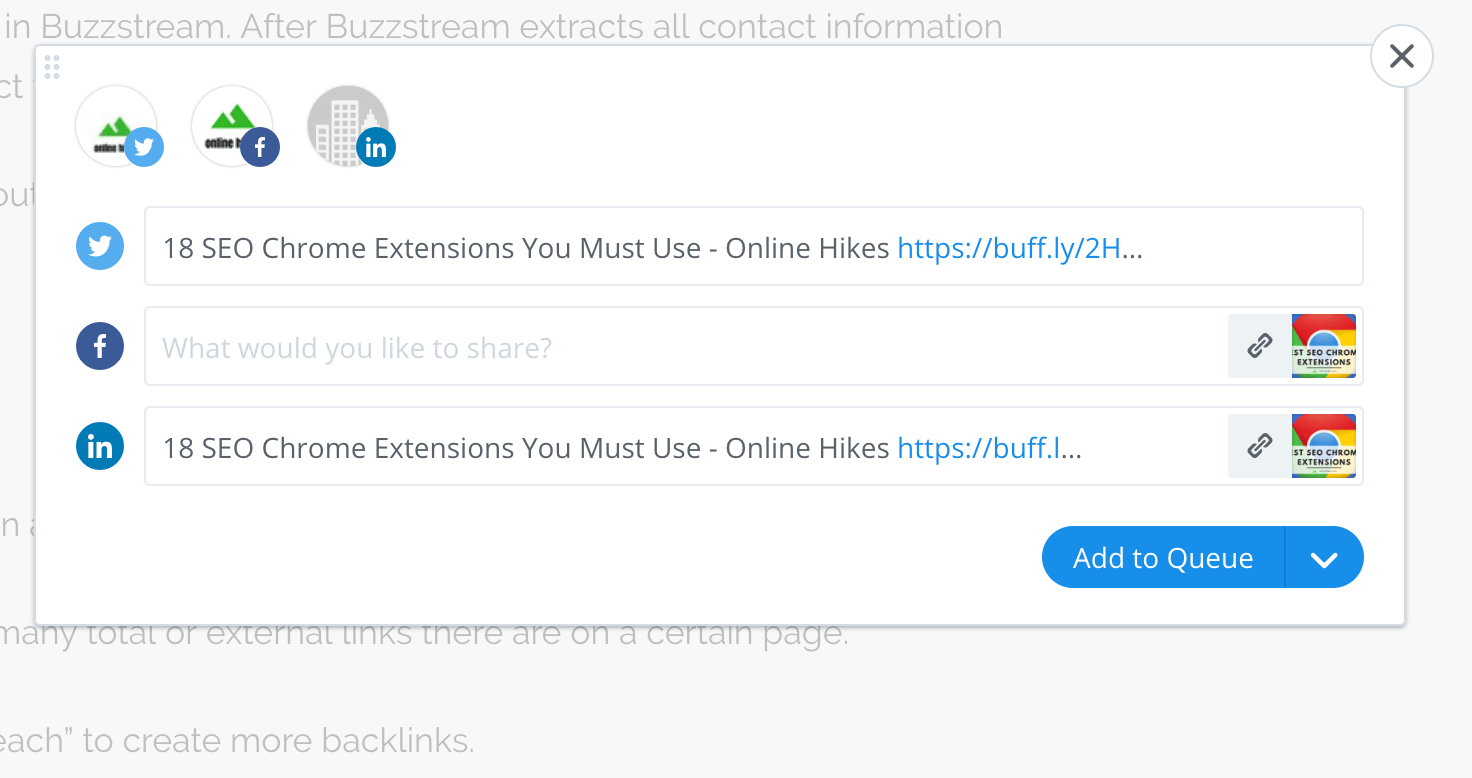The width and height of the screenshot is (1472, 778).
Task: Open the Chrome image thumbnail in LinkedIn row
Action: pyautogui.click(x=1324, y=446)
